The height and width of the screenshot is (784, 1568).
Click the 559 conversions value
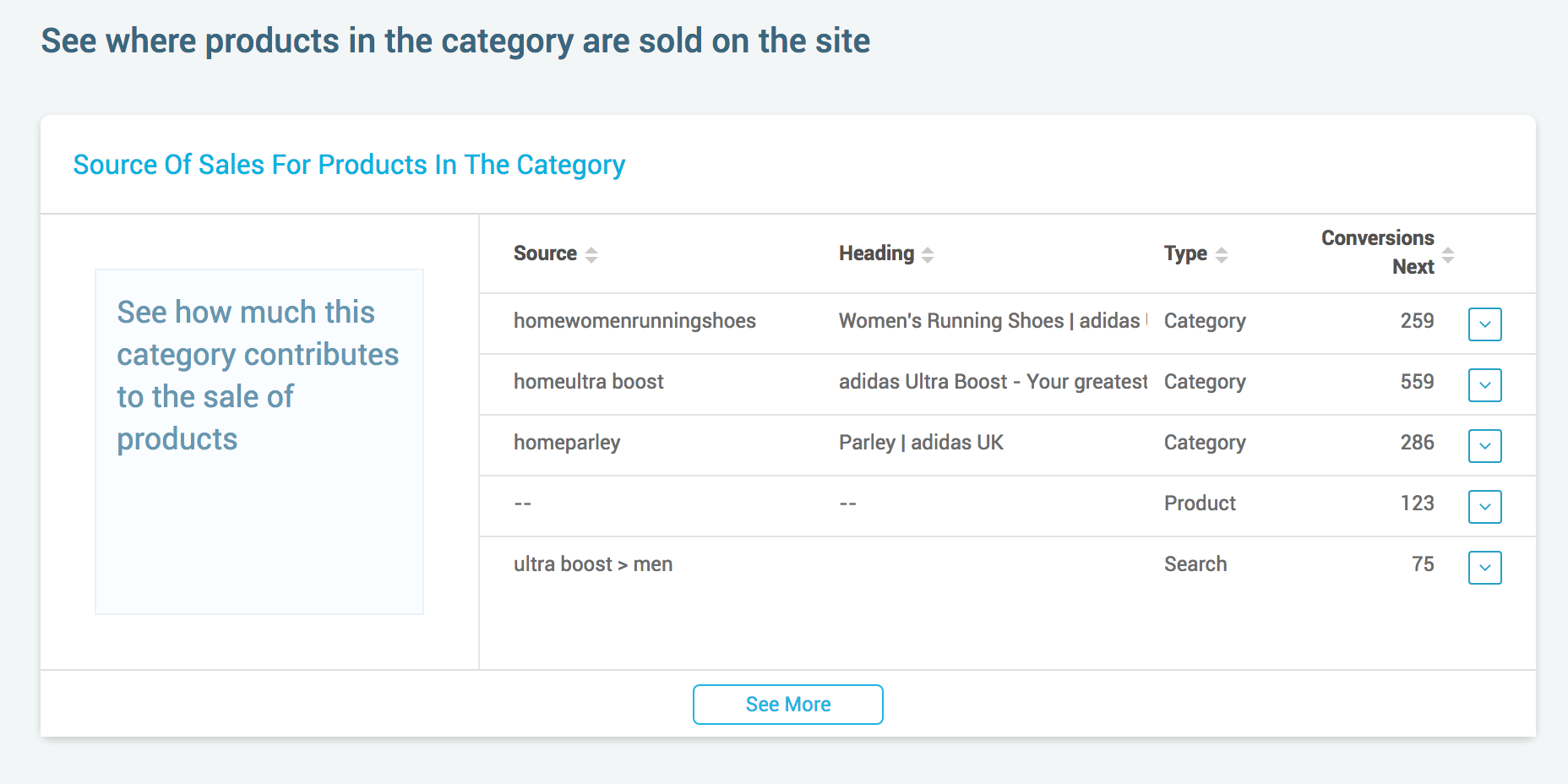1417,382
